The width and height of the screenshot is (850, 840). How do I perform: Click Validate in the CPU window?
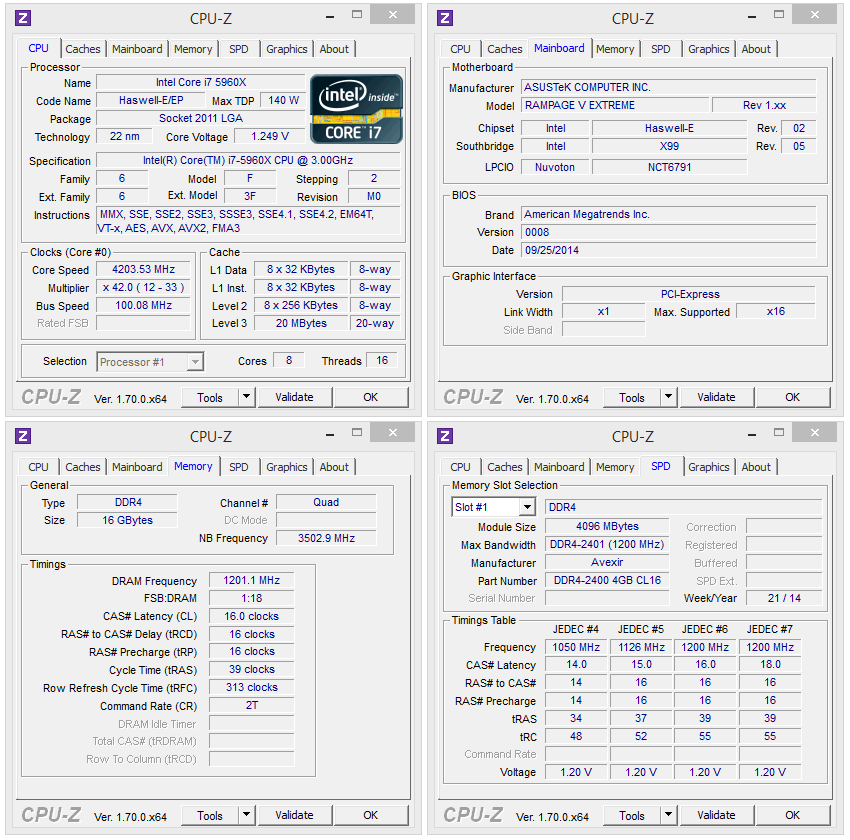pyautogui.click(x=294, y=397)
